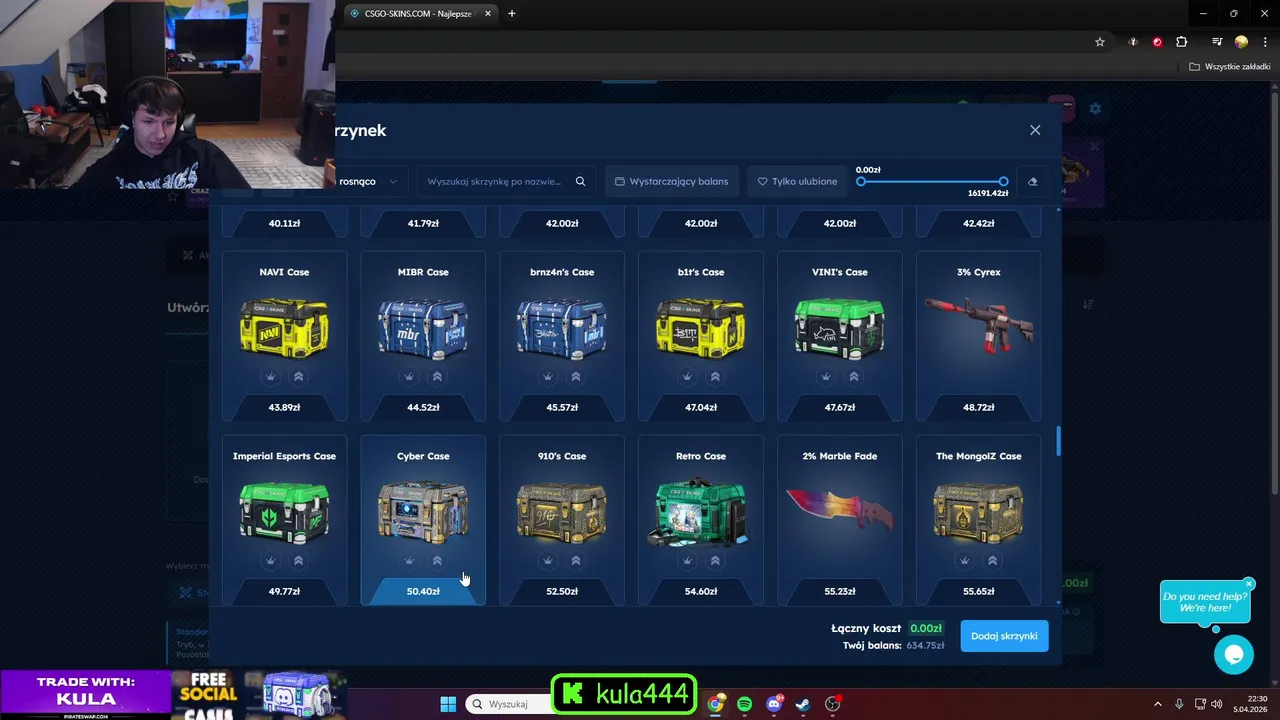Click the crown icon on Retro Case
This screenshot has width=1280, height=720.
click(x=687, y=561)
